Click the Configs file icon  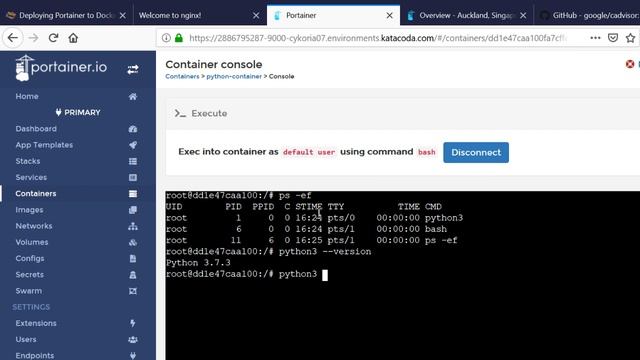point(133,259)
